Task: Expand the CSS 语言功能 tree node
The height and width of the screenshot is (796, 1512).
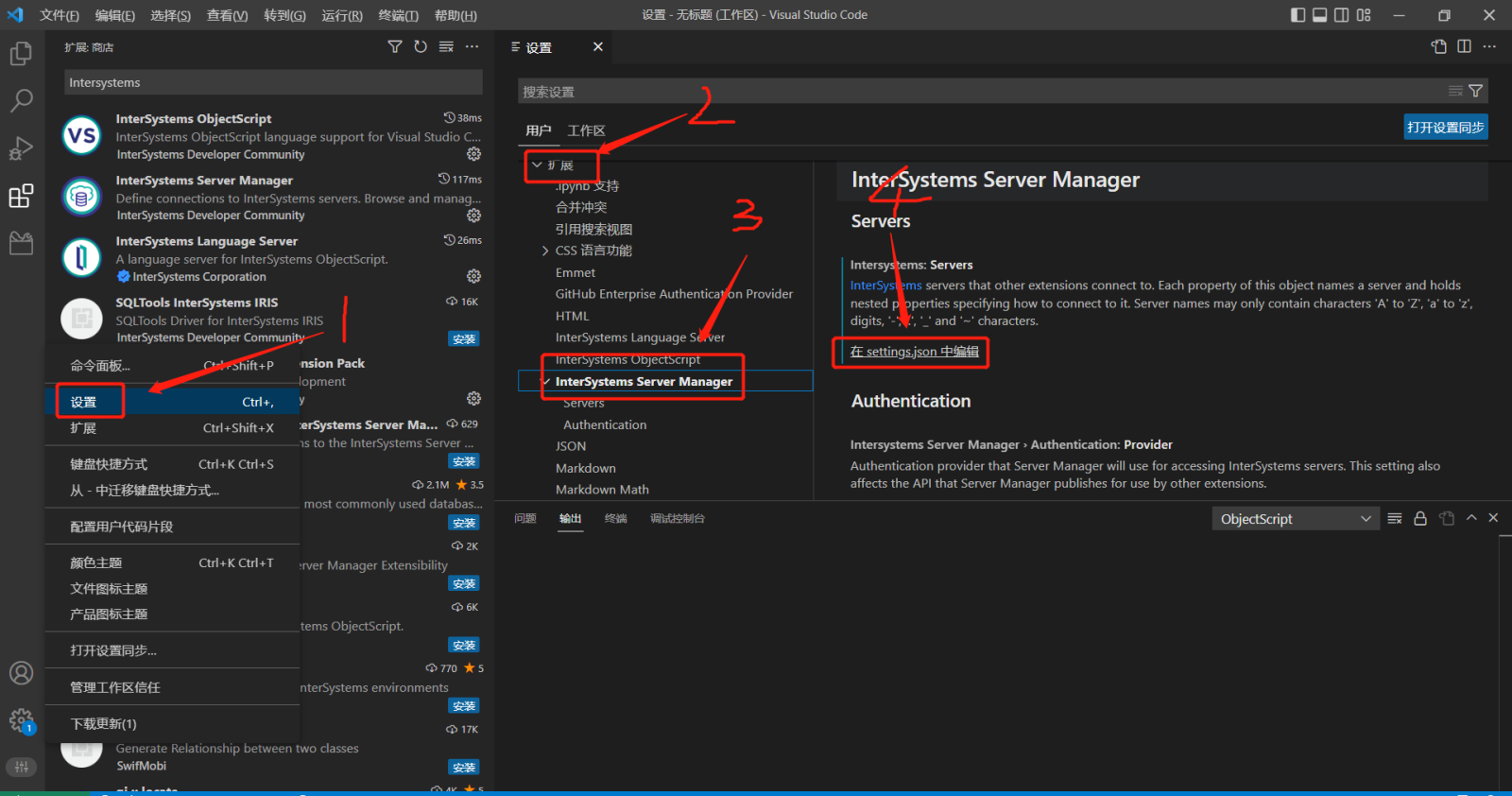Action: pos(545,251)
